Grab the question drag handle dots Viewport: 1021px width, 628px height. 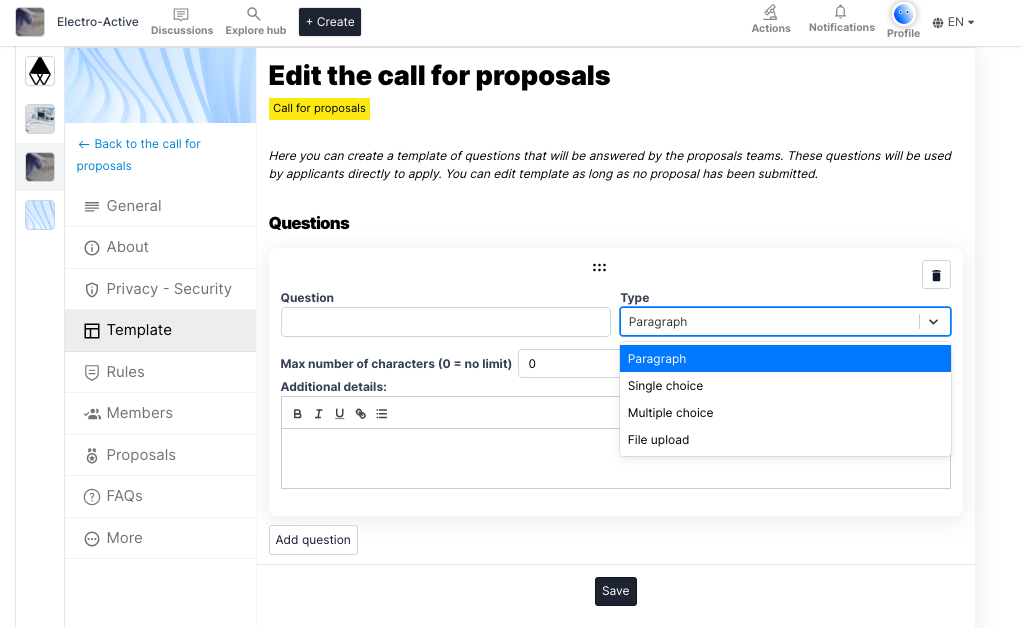point(599,268)
